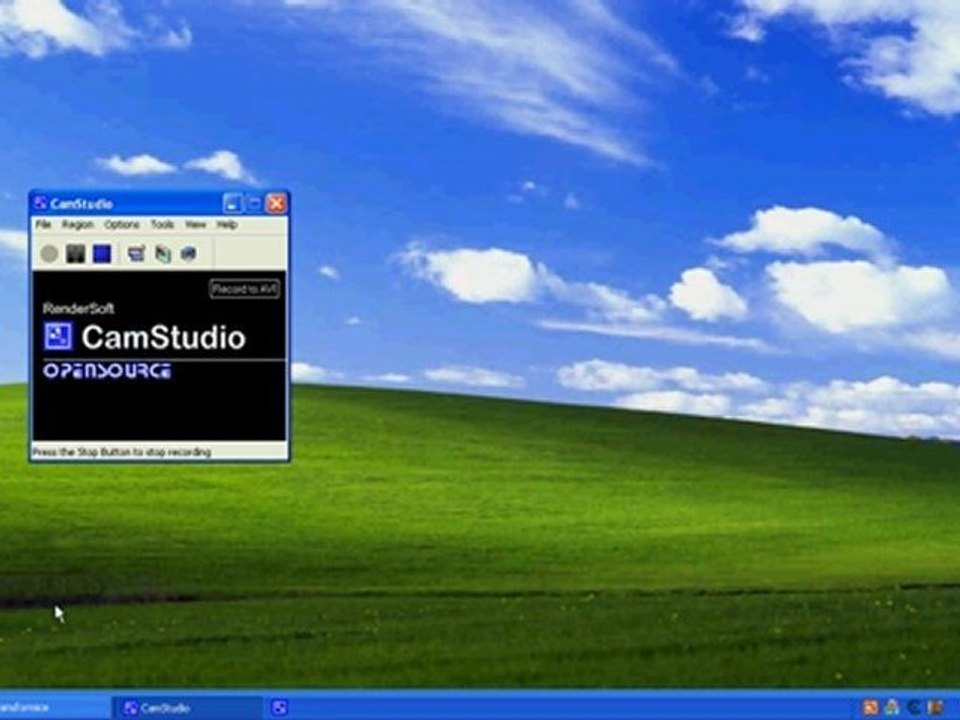Click the rightmost system tray icon
960x720 pixels.
[935, 708]
